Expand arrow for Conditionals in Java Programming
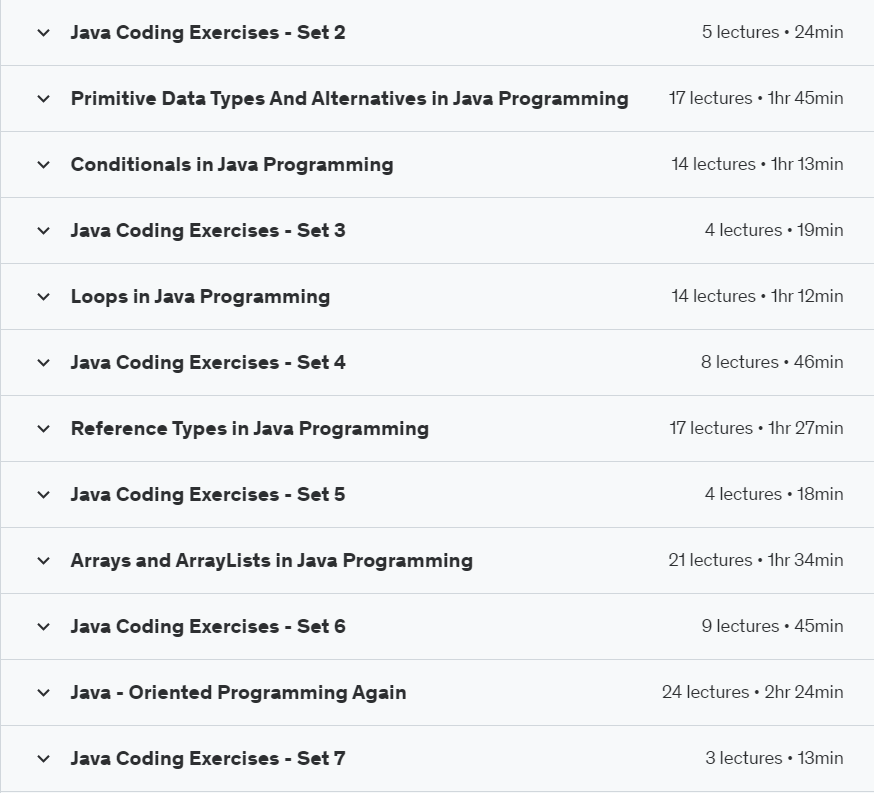The image size is (874, 793). [x=43, y=165]
